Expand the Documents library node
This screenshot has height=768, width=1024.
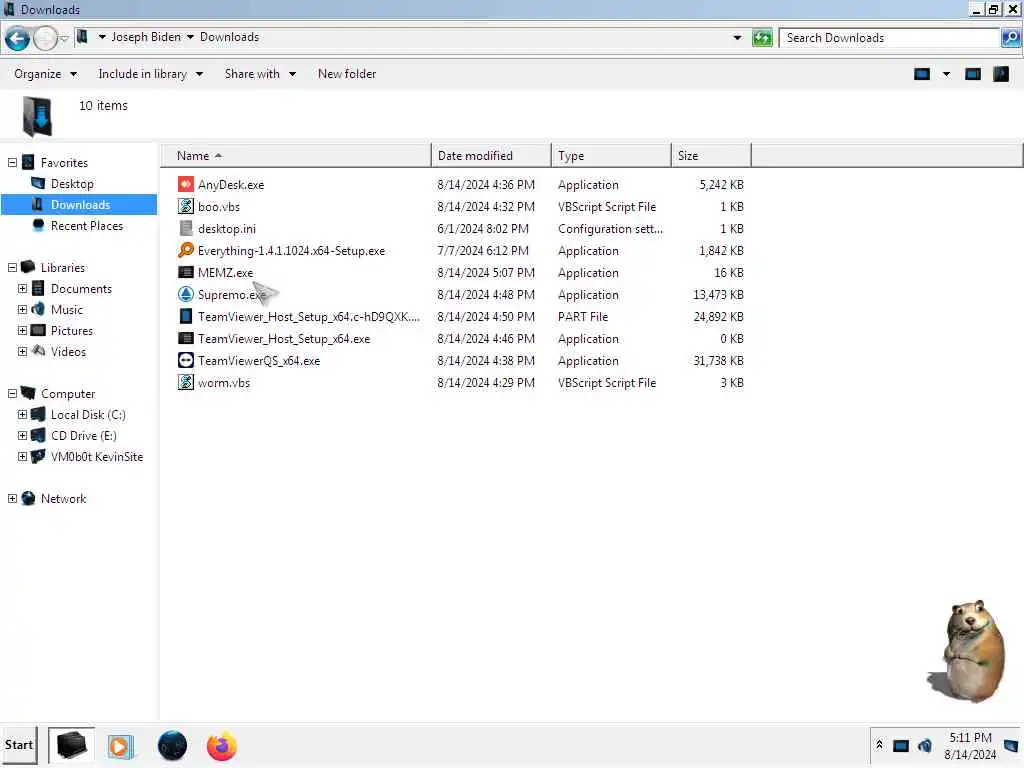(23, 288)
